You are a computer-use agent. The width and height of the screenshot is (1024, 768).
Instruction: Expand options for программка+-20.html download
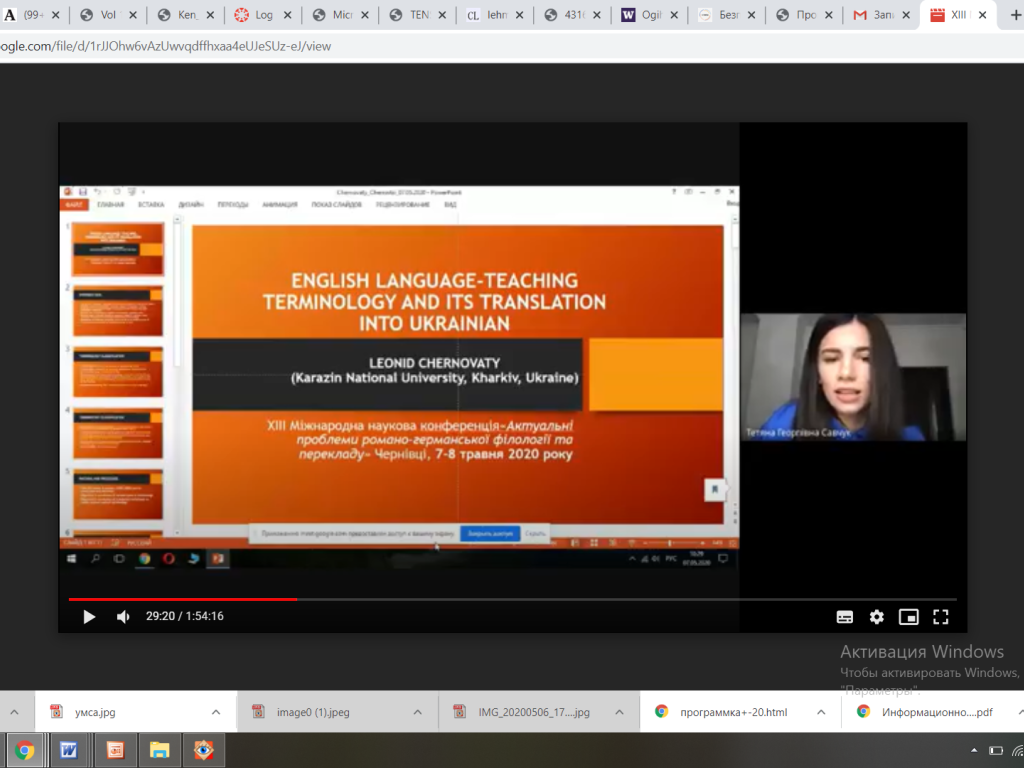(x=821, y=712)
